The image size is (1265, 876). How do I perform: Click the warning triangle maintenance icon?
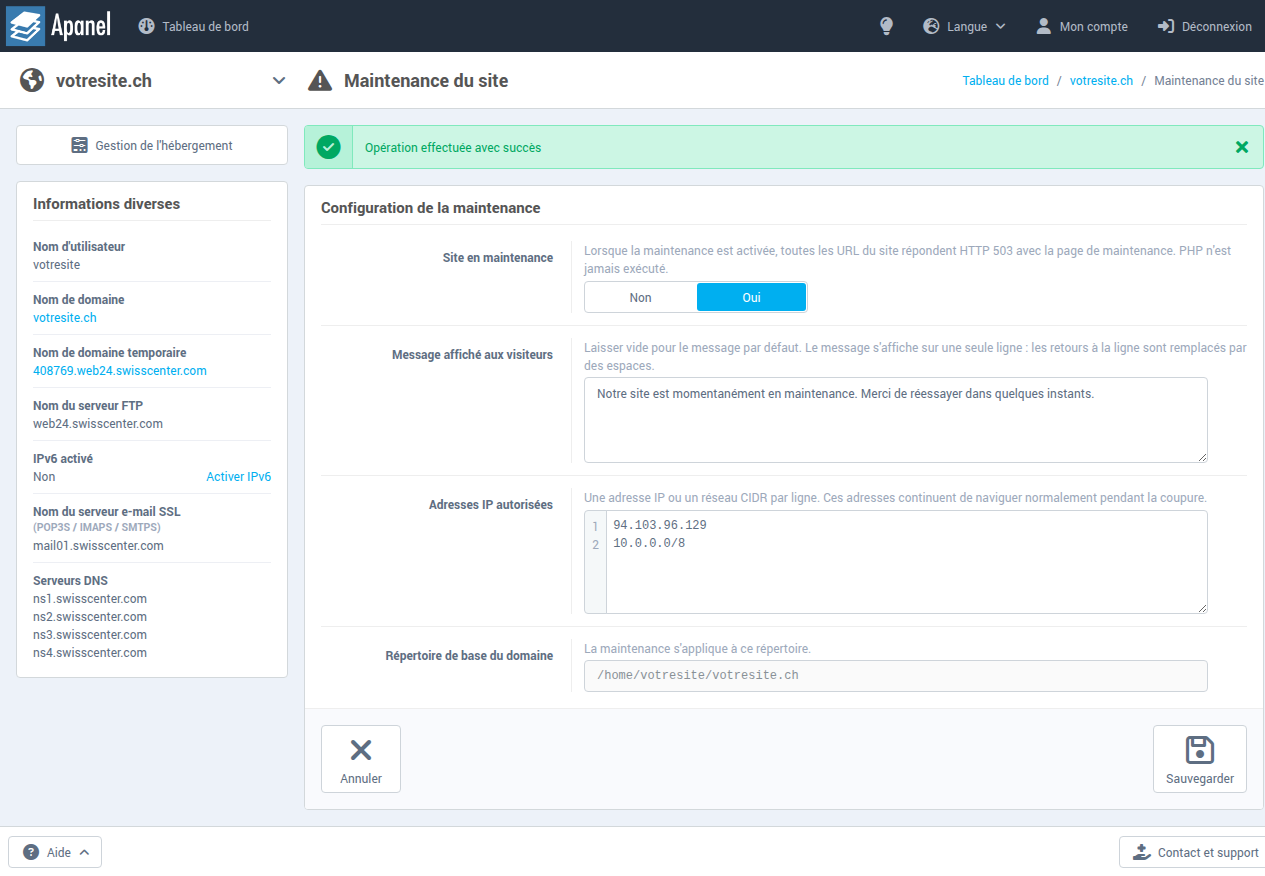pyautogui.click(x=320, y=81)
